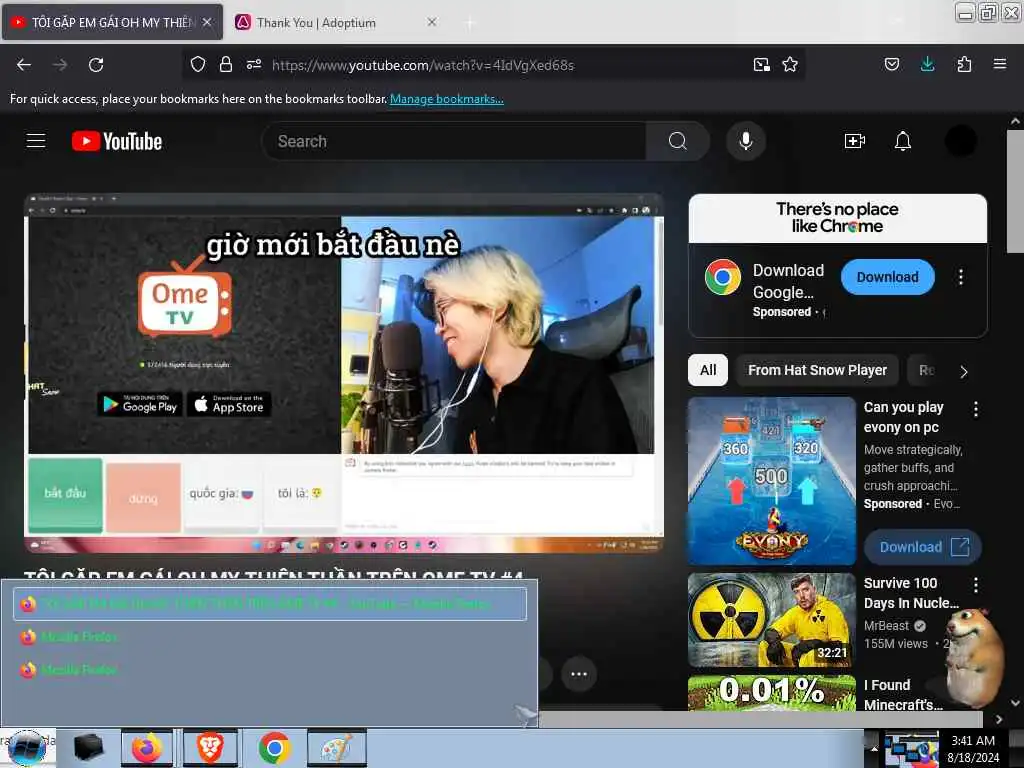Click the picture-in-picture icon in address bar

coord(761,65)
